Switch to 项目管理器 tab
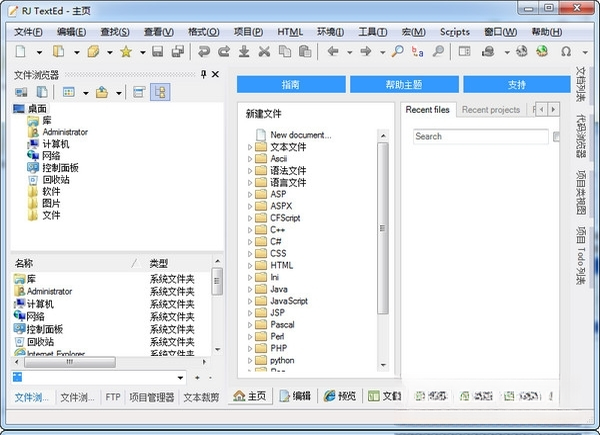This screenshot has width=600, height=435. pyautogui.click(x=152, y=398)
